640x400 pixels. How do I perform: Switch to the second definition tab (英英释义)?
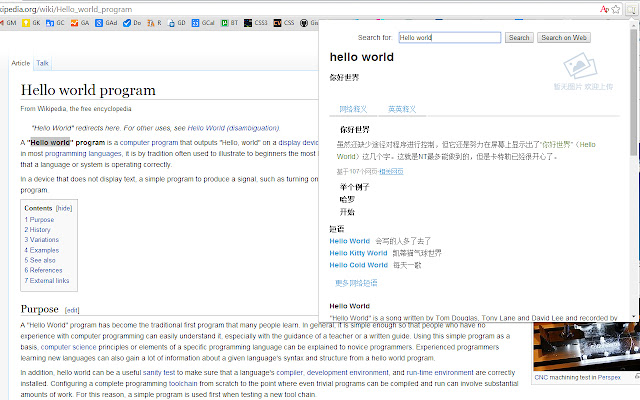(402, 109)
